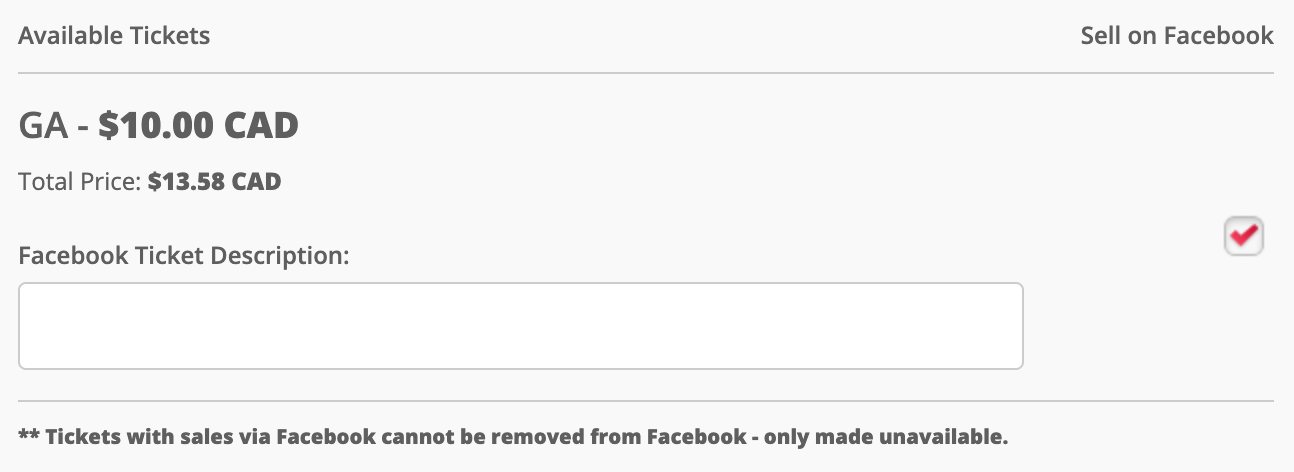The width and height of the screenshot is (1294, 472).
Task: Click the divider line under Available Tickets
Action: (646, 73)
